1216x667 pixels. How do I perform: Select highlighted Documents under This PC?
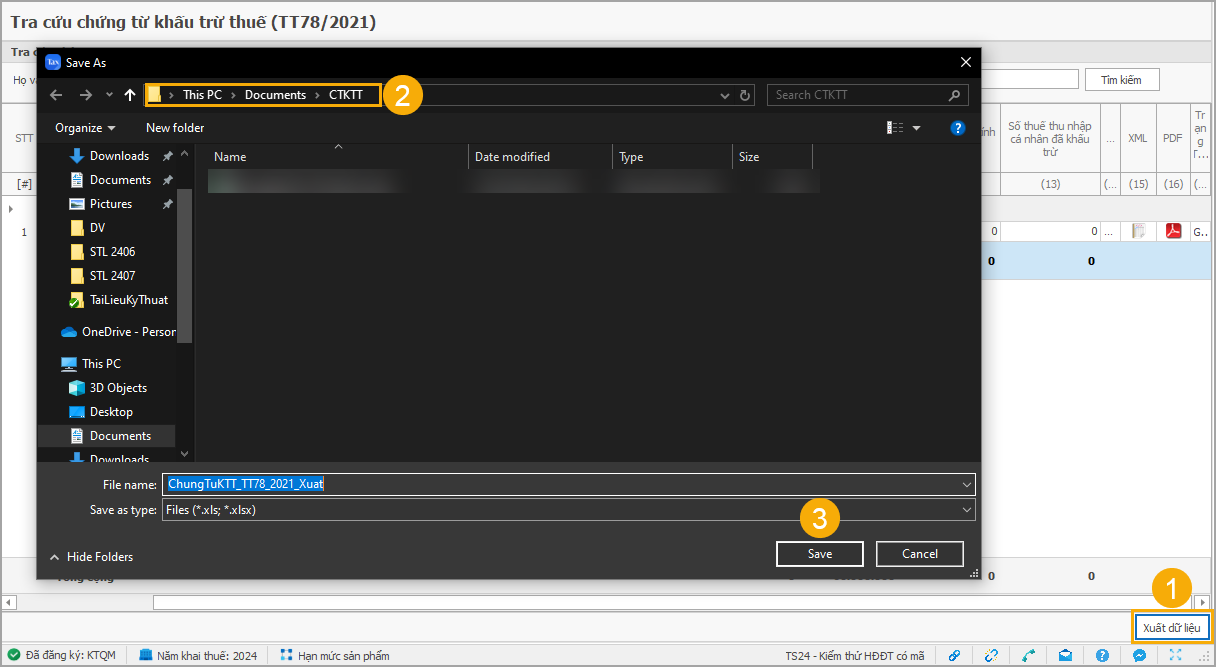pos(120,436)
